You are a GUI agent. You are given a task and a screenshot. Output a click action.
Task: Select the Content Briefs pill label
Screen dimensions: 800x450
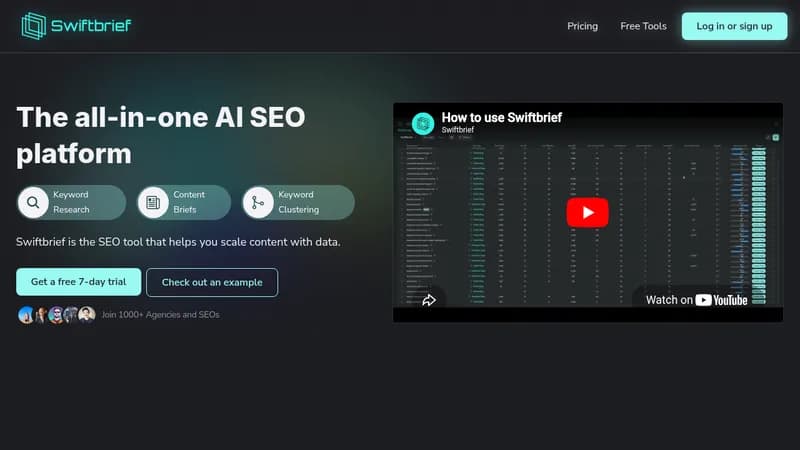click(x=188, y=202)
